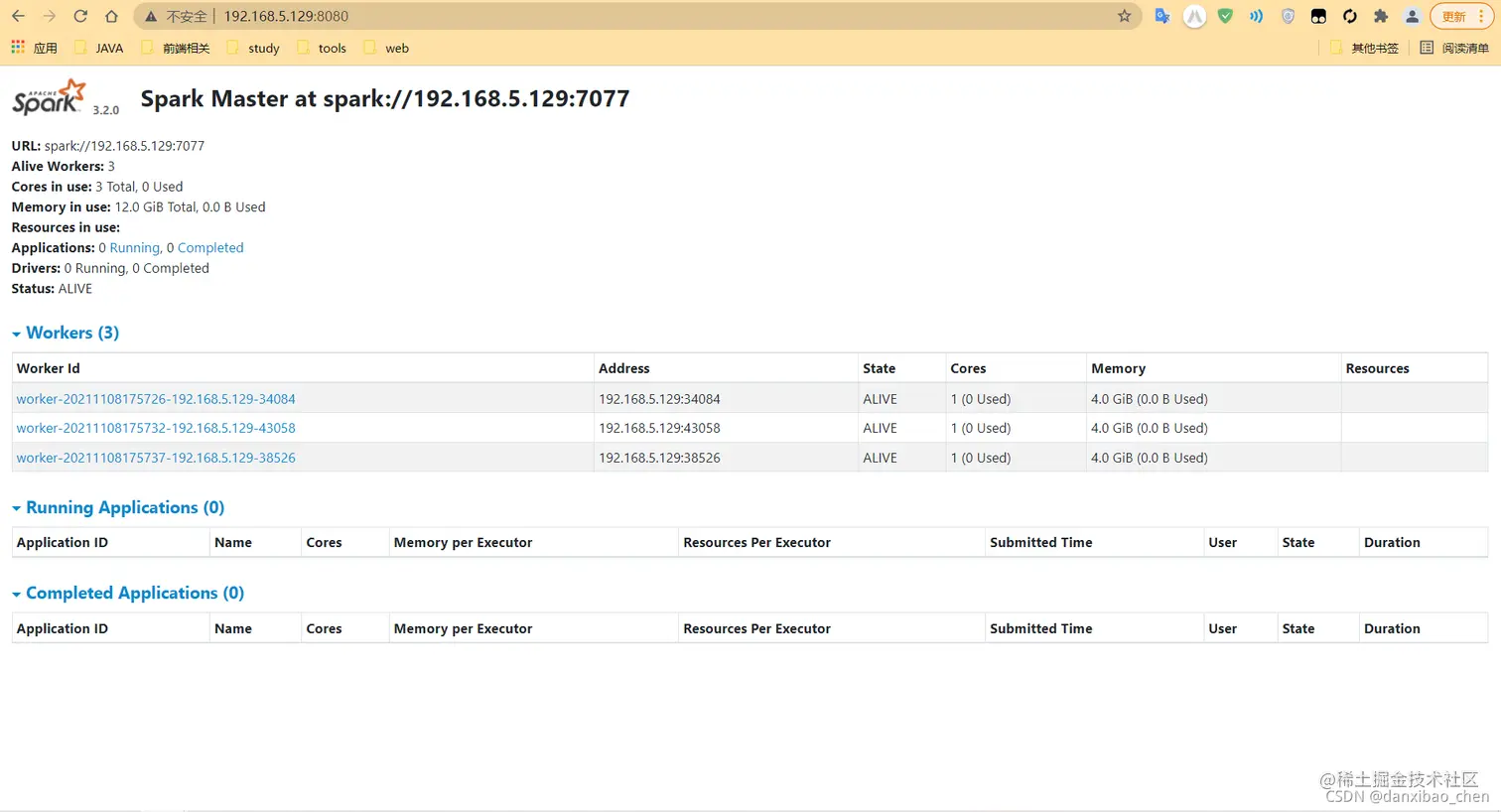Open the 前端相关 bookmarks folder
Screen dimensions: 1501x812
point(176,48)
